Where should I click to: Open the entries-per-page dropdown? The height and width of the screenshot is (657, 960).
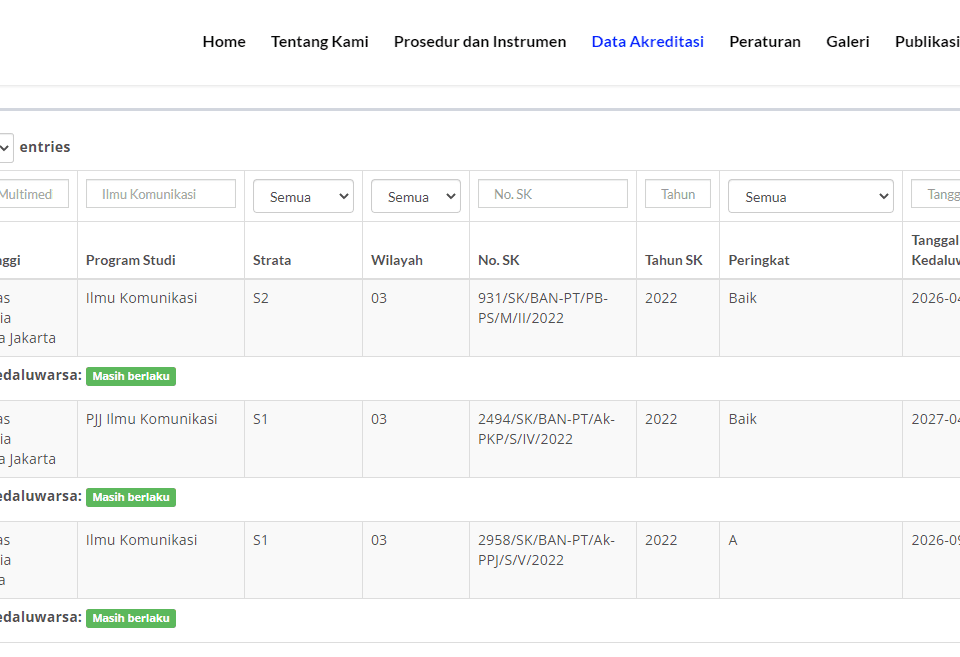pyautogui.click(x=5, y=148)
